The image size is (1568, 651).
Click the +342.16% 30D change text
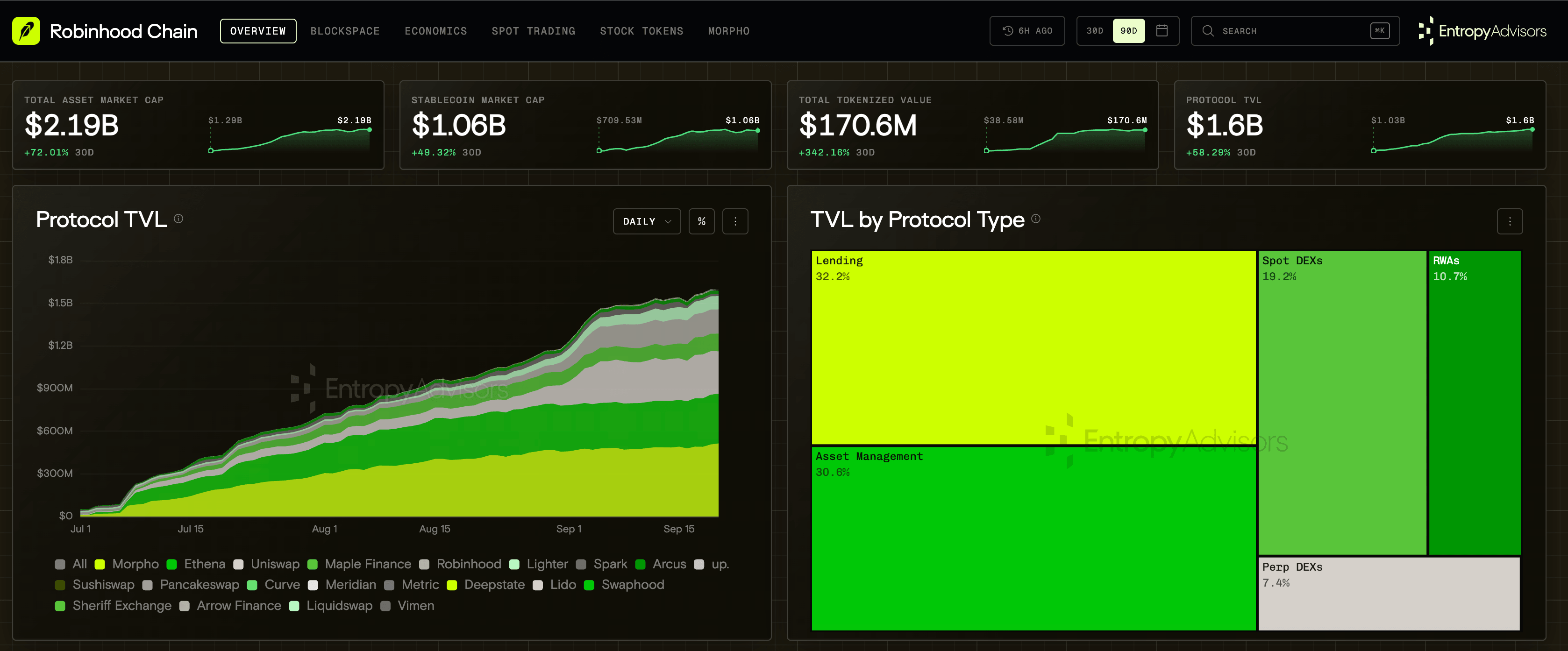(836, 153)
